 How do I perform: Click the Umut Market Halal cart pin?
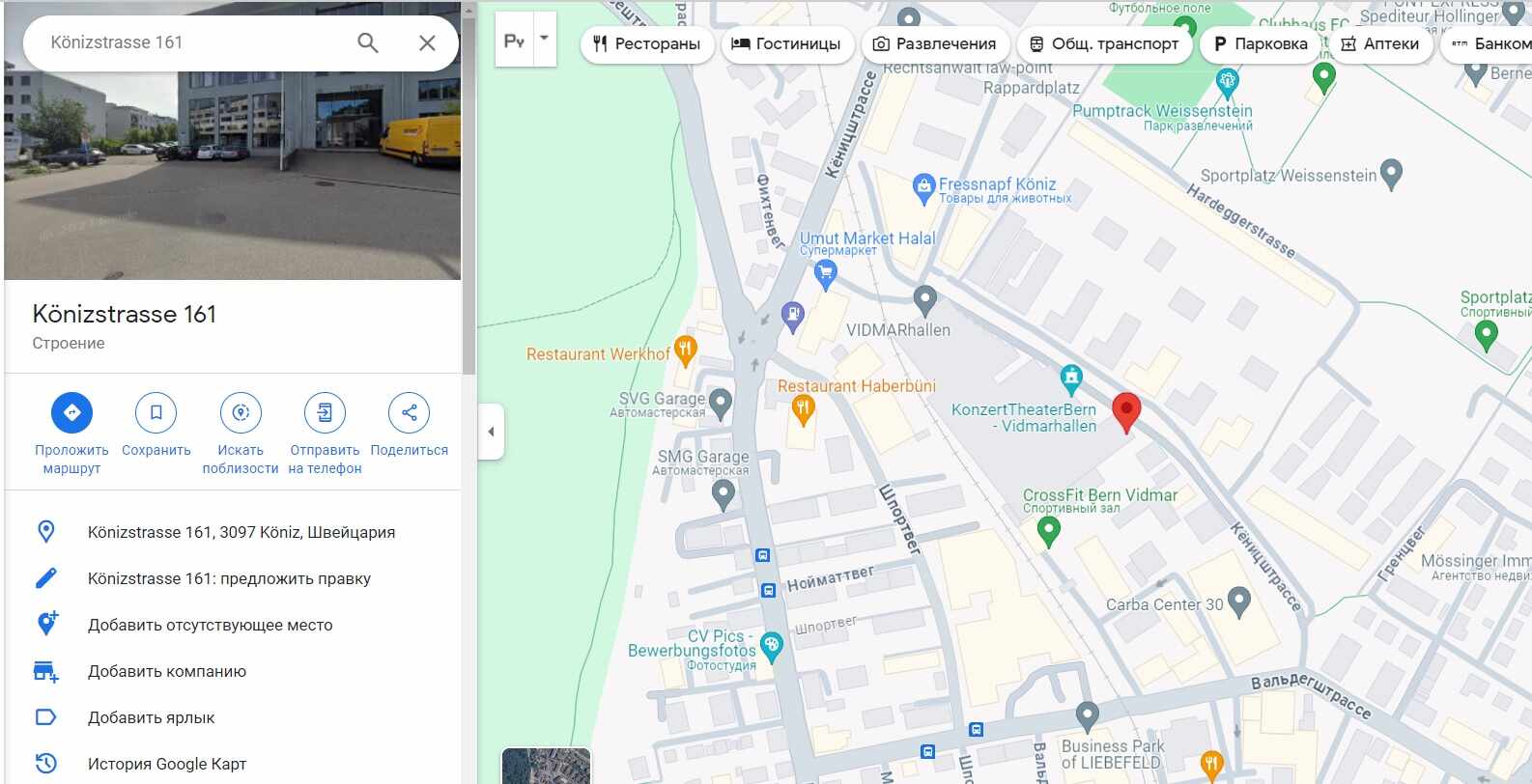click(825, 273)
